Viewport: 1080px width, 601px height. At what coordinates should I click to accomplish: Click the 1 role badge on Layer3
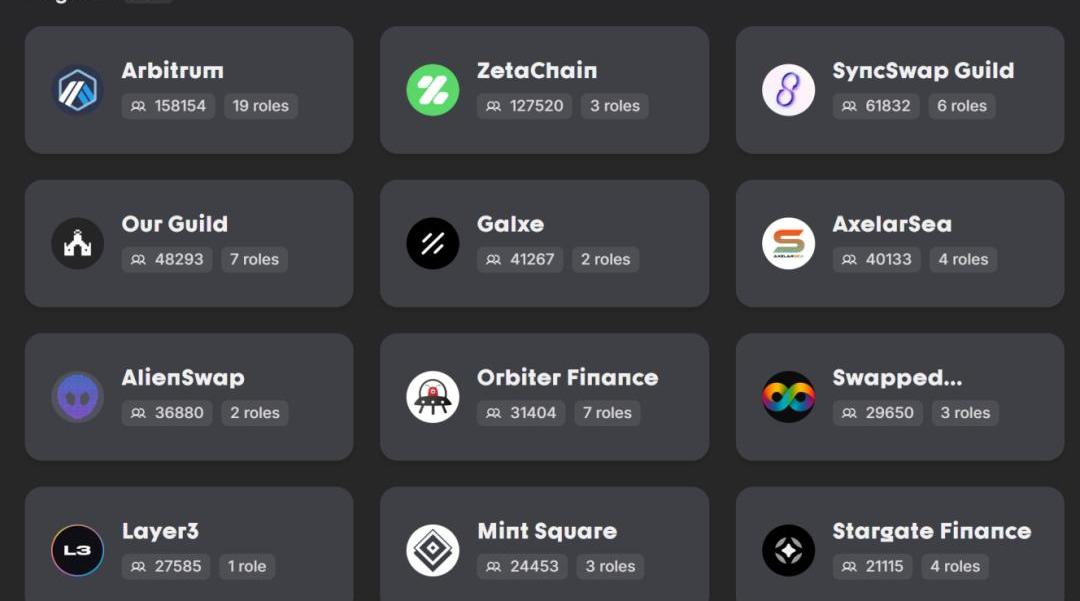247,567
